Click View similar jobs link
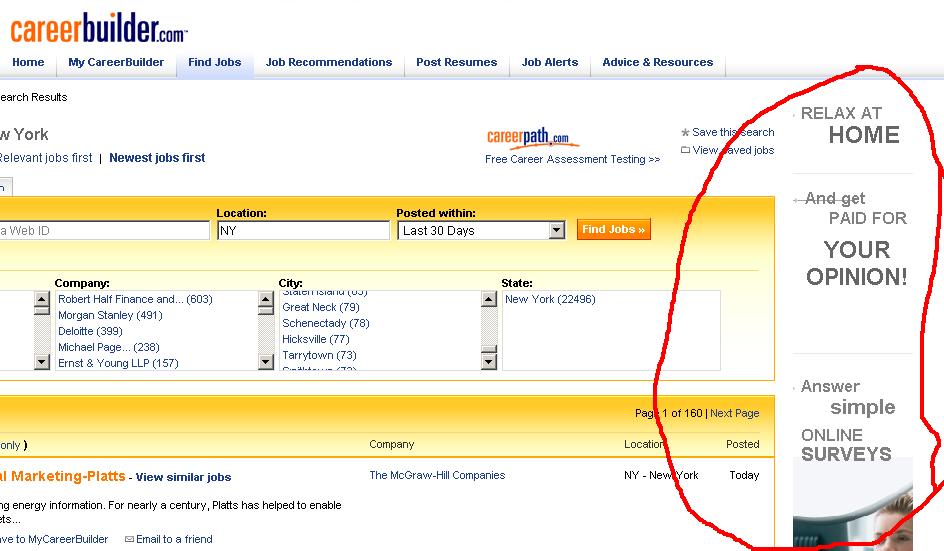Image resolution: width=944 pixels, height=551 pixels. tap(184, 477)
